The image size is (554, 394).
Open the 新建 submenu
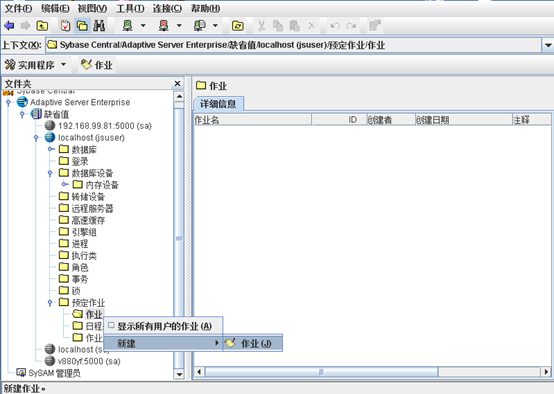click(164, 343)
